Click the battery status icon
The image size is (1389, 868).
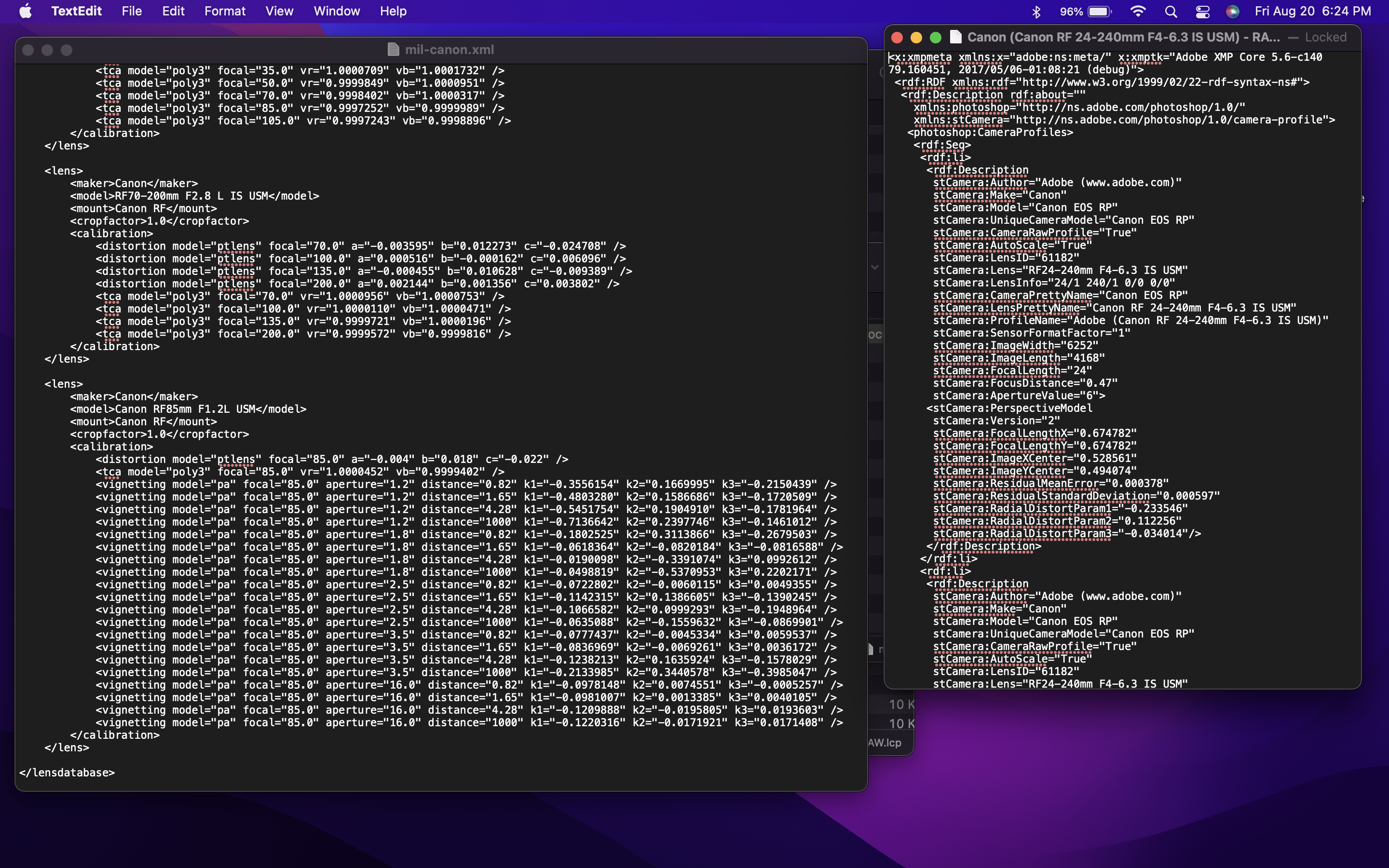tap(1085, 12)
